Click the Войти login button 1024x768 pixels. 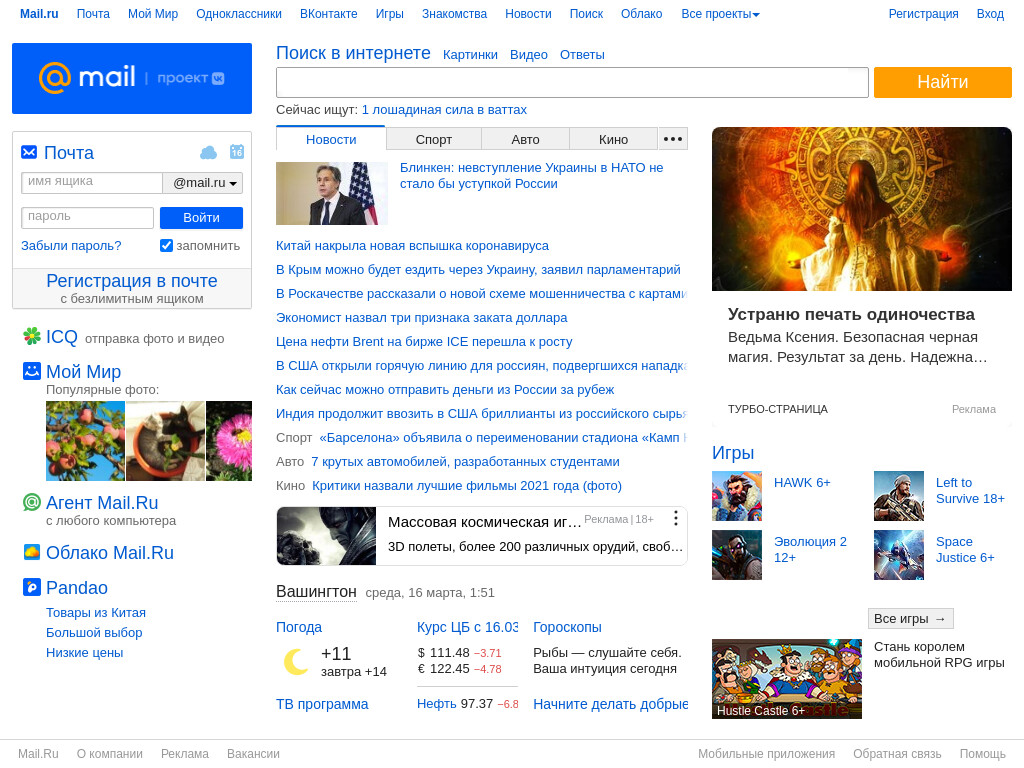pyautogui.click(x=201, y=217)
